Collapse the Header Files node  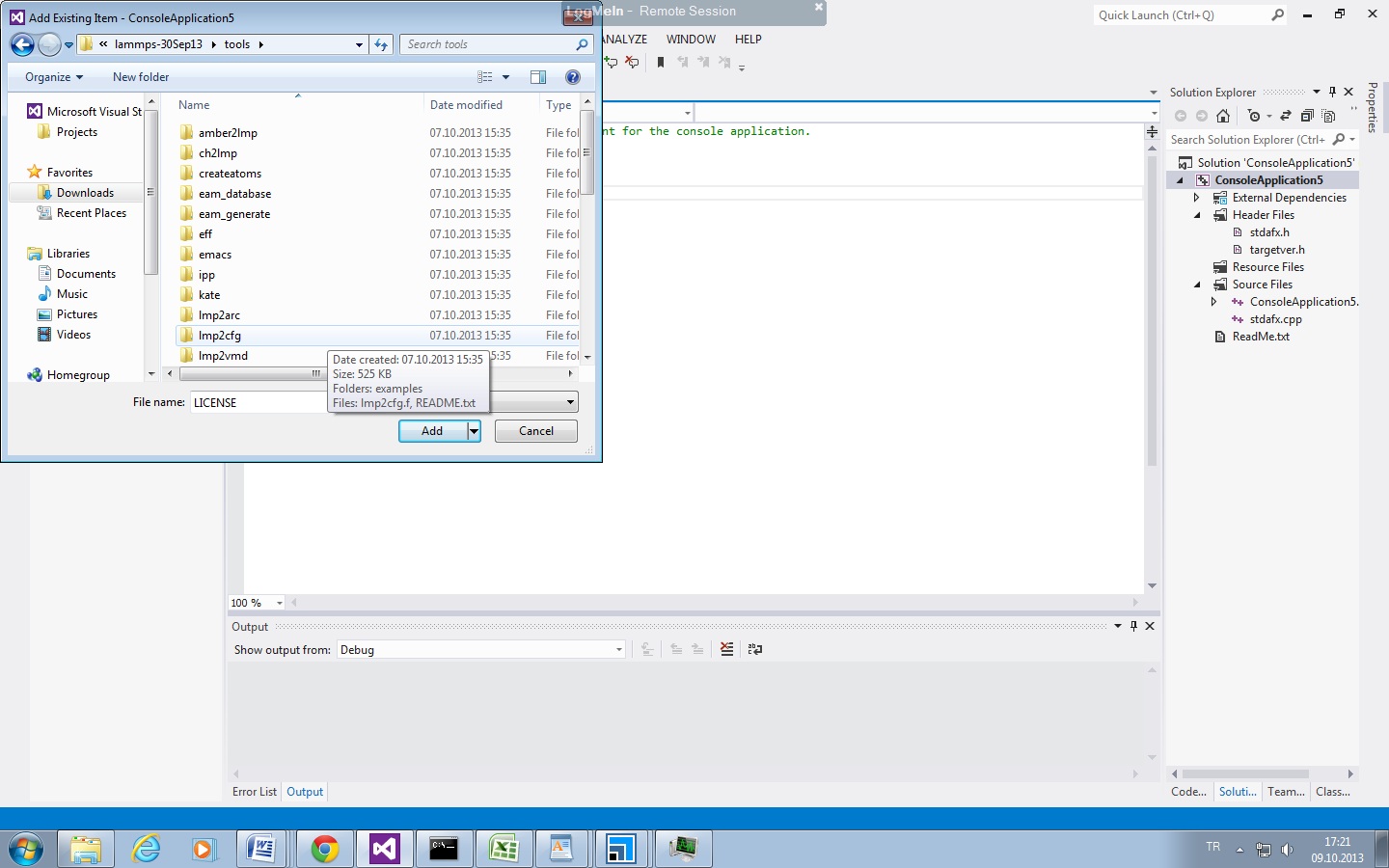[1197, 215]
